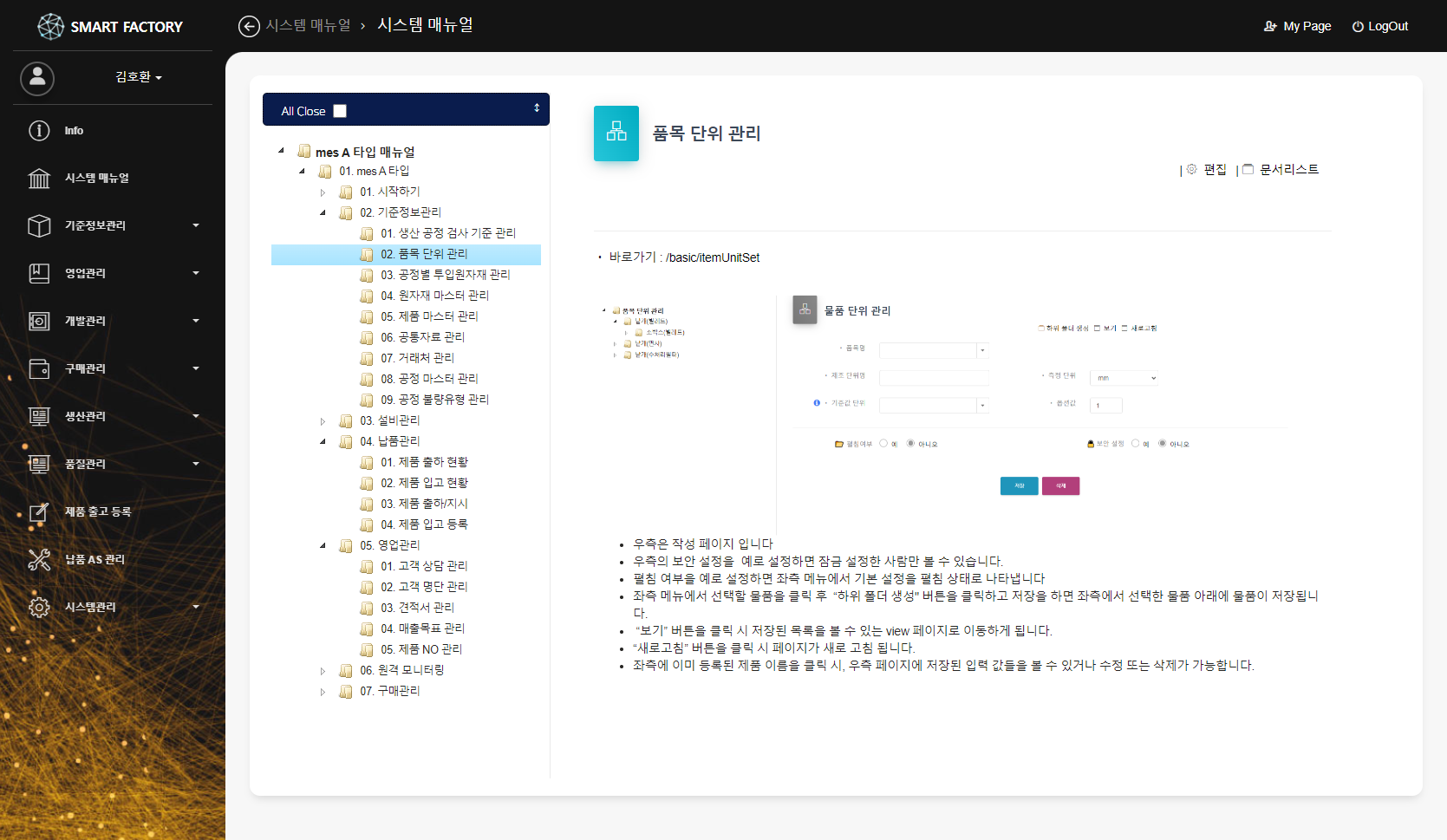Expand the 기준정보관리 sidebar menu
1447x840 pixels.
[x=113, y=226]
